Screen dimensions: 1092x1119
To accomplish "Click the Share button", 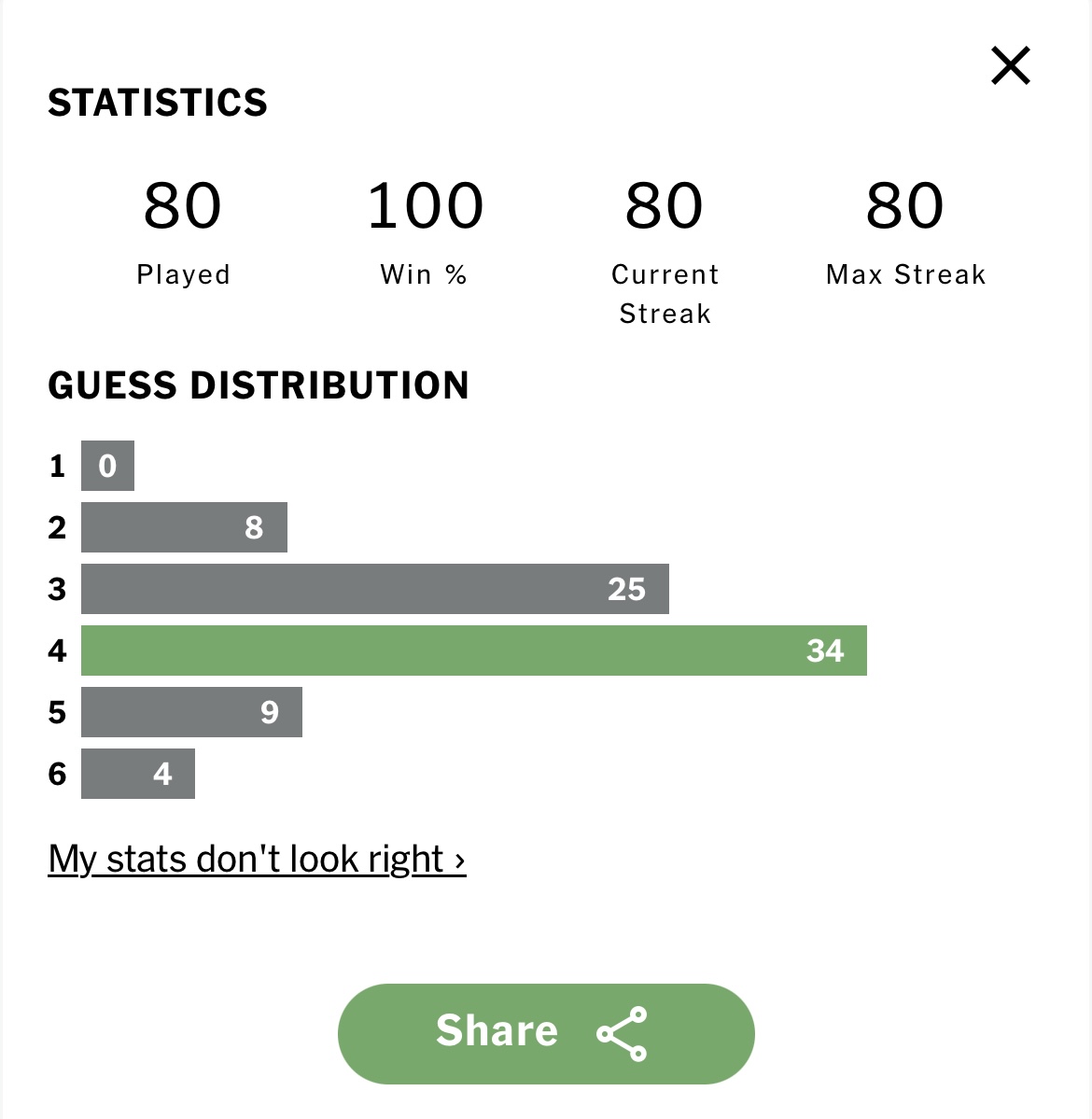I will pyautogui.click(x=546, y=1033).
